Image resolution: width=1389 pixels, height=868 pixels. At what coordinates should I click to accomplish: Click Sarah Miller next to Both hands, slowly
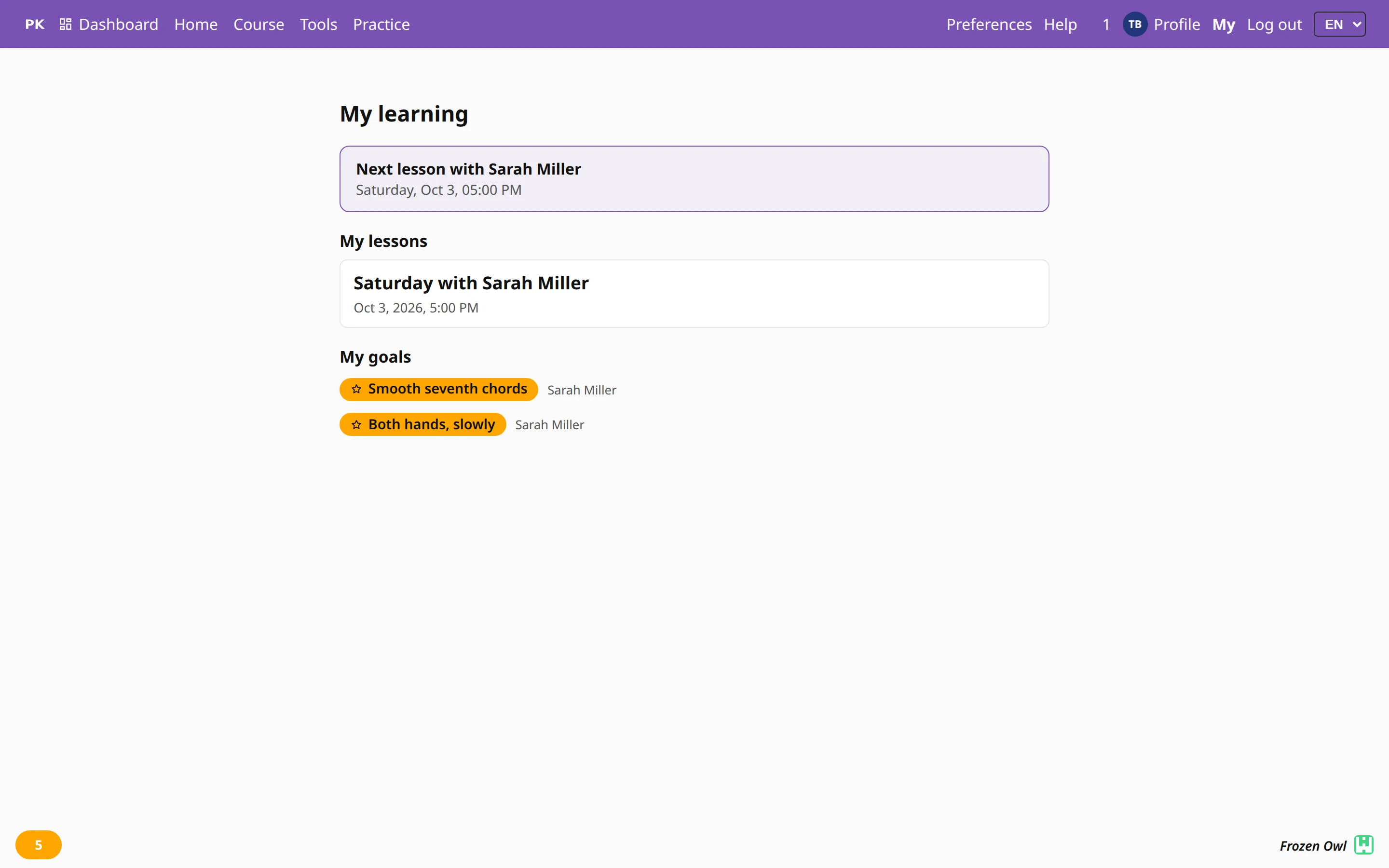tap(549, 425)
